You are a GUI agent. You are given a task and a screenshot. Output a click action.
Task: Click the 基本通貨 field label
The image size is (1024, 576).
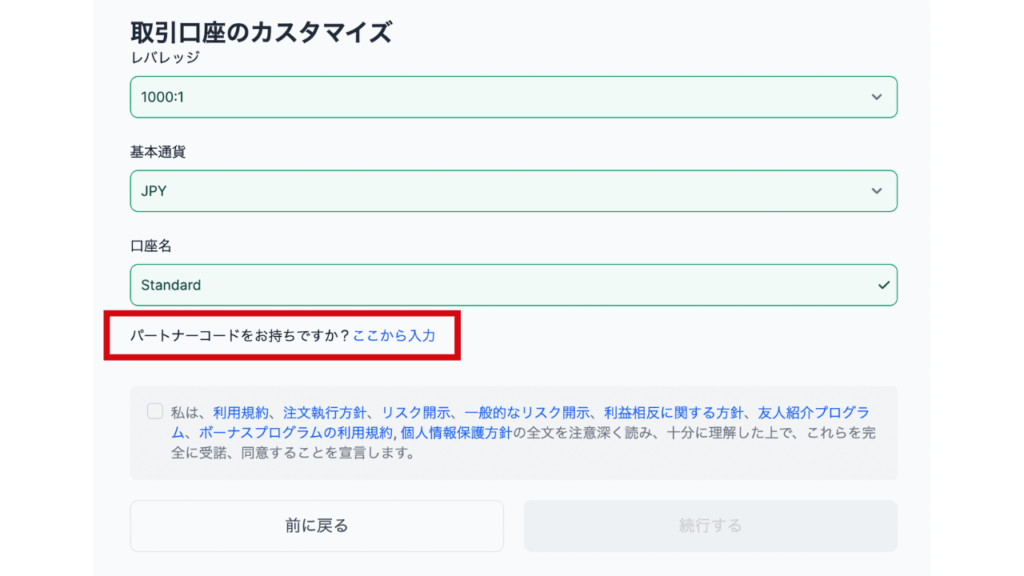(158, 152)
